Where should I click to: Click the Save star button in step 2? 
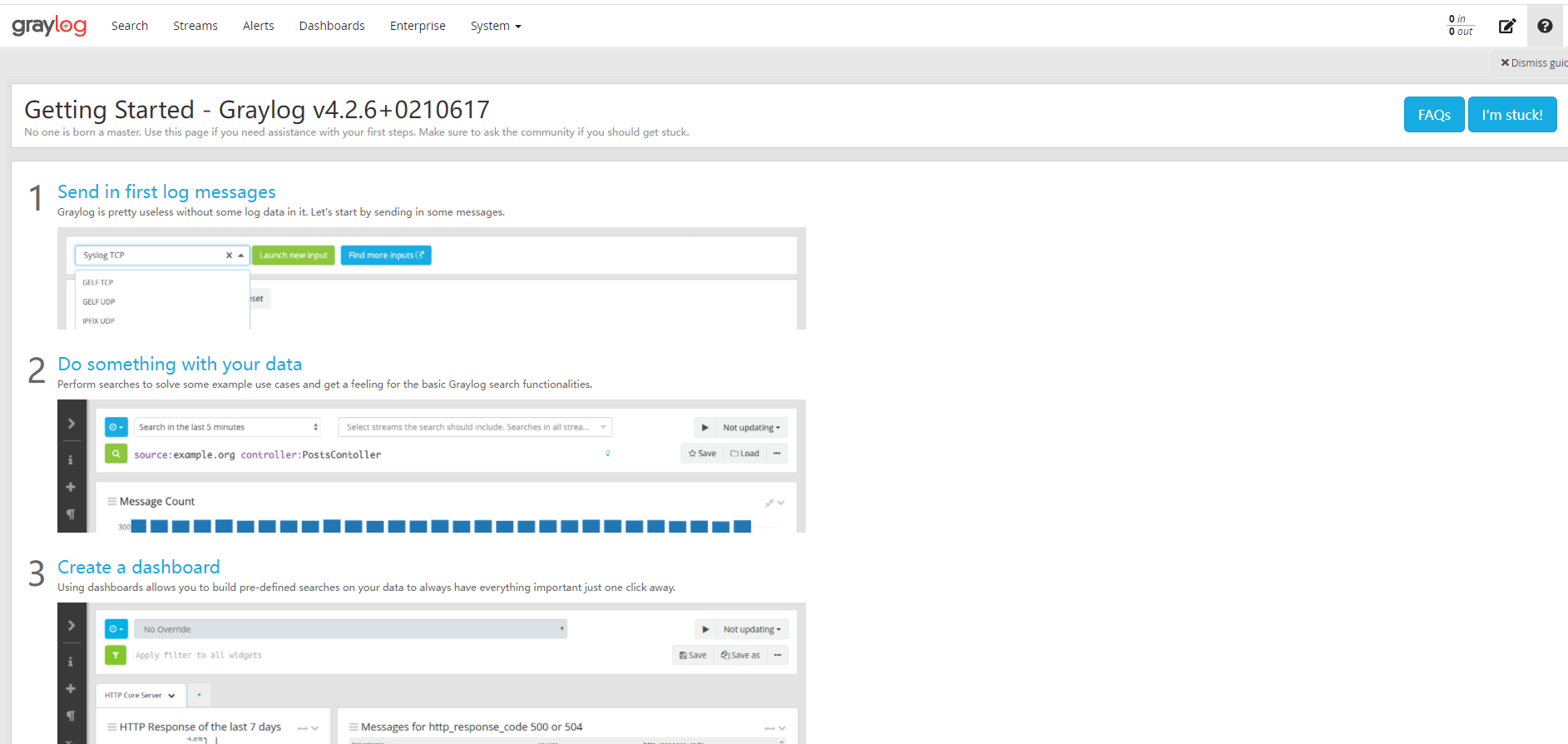(702, 454)
